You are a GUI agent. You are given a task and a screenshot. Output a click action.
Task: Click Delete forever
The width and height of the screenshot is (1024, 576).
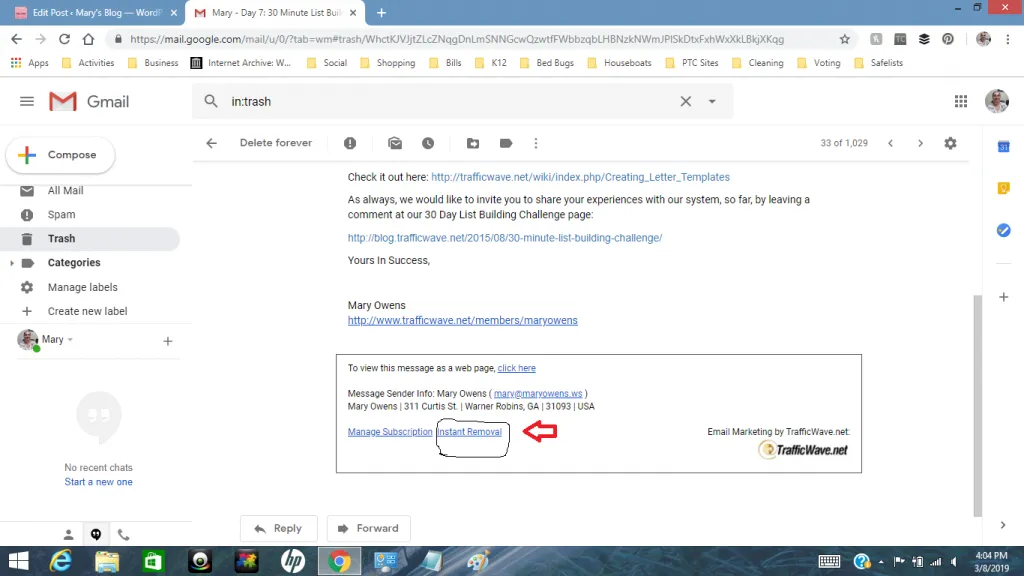click(x=276, y=143)
